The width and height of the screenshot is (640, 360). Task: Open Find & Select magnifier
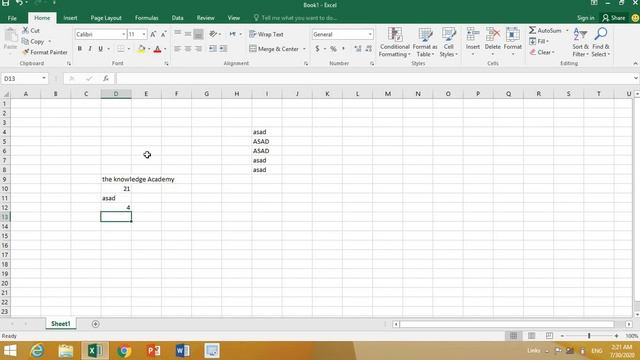click(x=600, y=42)
